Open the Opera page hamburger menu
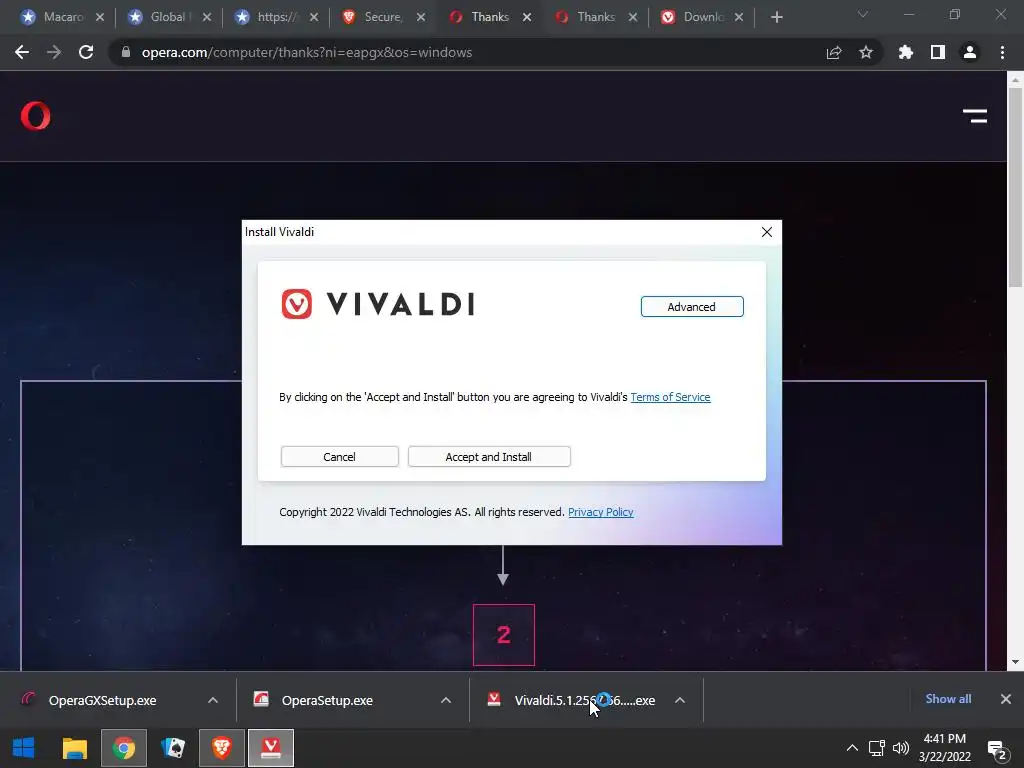1024x768 pixels. click(975, 116)
